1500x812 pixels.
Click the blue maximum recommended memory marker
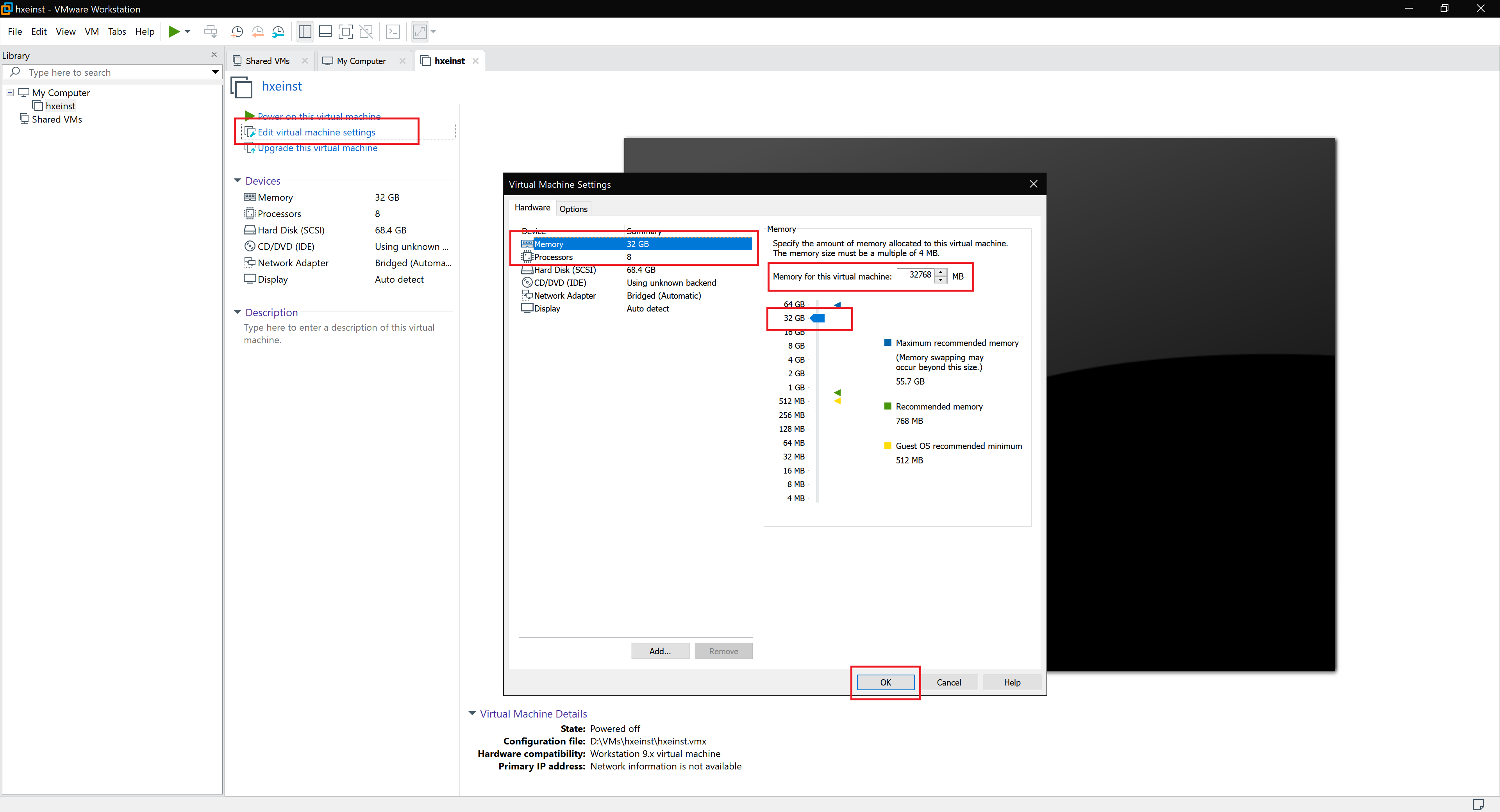click(x=837, y=304)
